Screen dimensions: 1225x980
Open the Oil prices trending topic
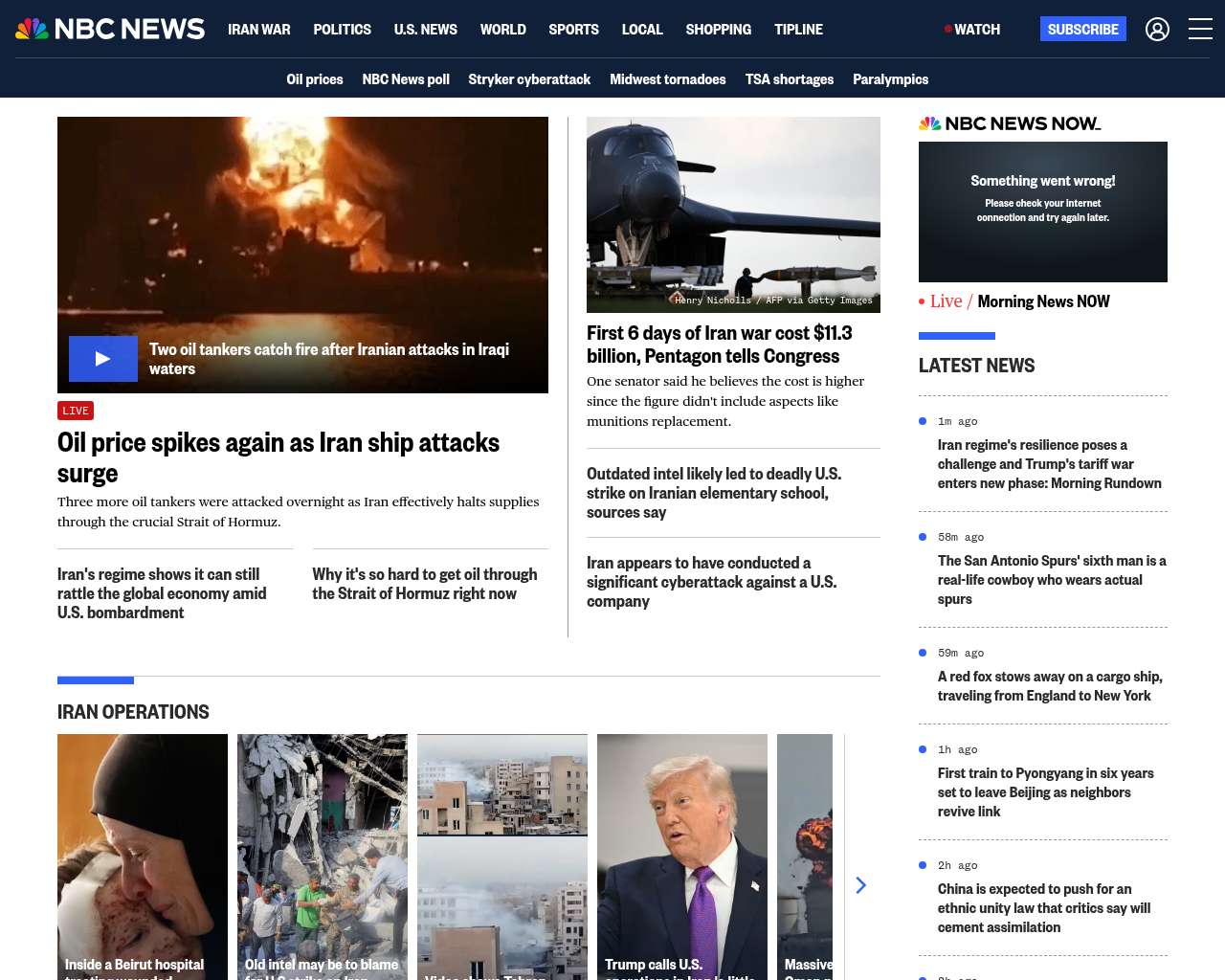[315, 79]
